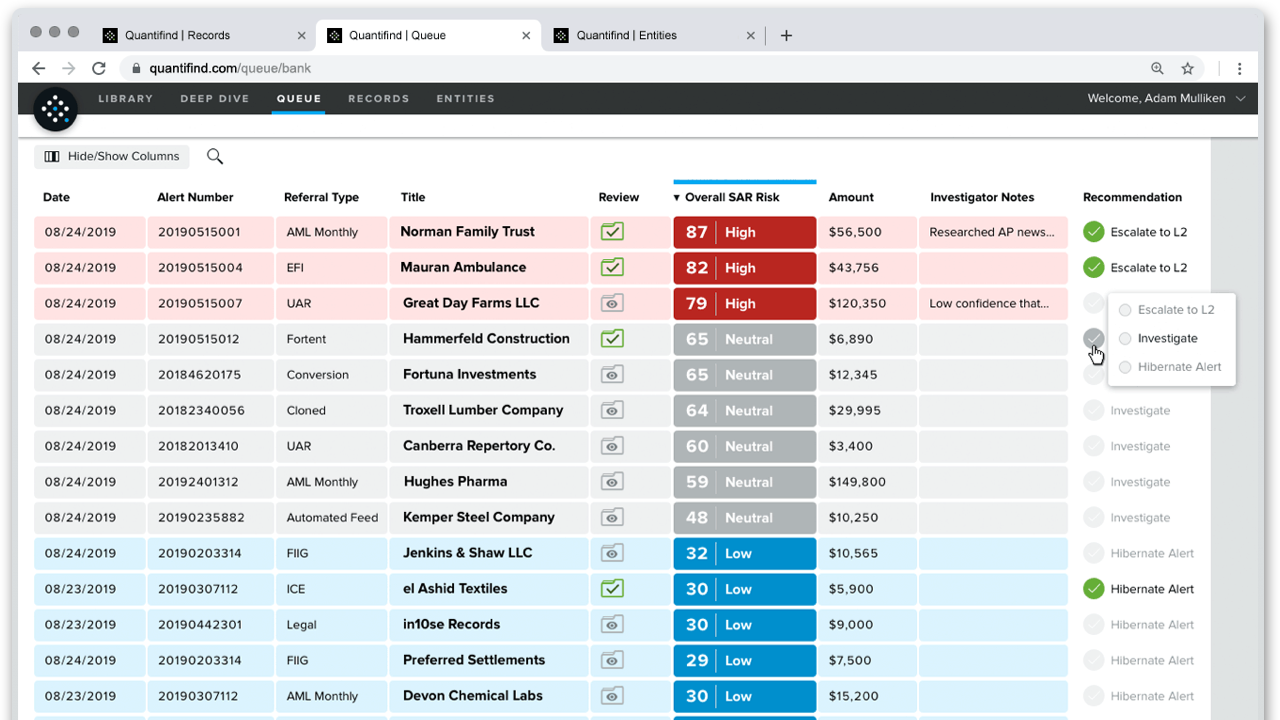This screenshot has height=720, width=1280.
Task: Open the 'Researched AP news...' investigator note
Action: 992,232
